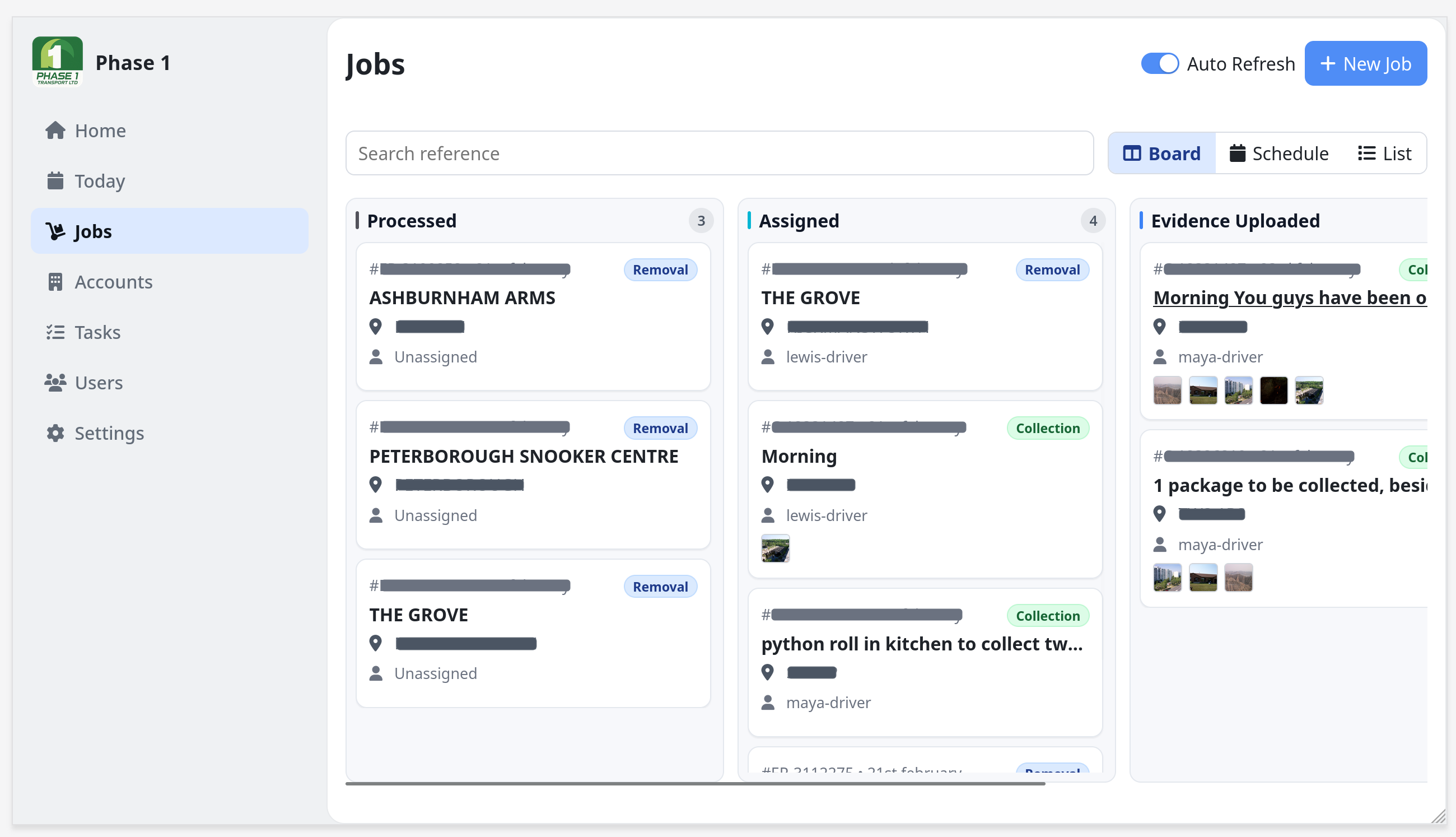The image size is (1456, 837).
Task: Switch to the Board view
Action: (x=1161, y=154)
